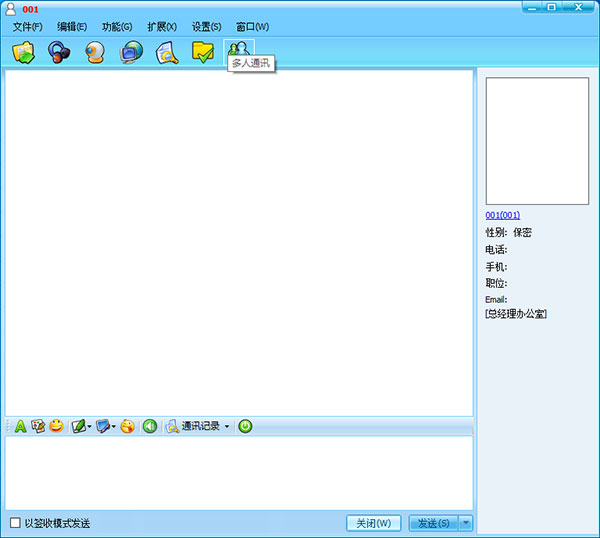Open the 文件(F) menu
600x538 pixels.
point(28,27)
